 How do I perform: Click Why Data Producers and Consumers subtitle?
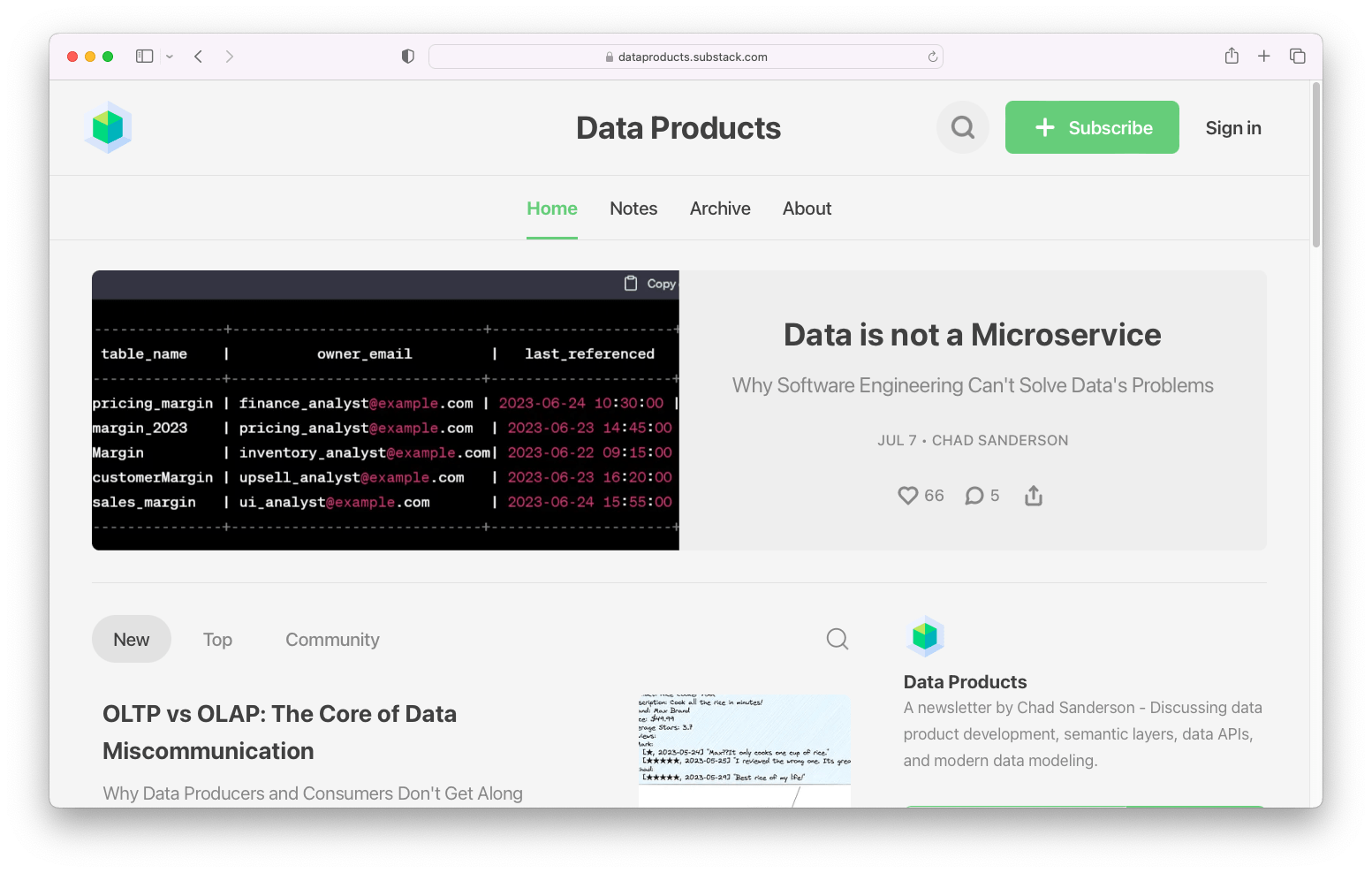point(313,793)
